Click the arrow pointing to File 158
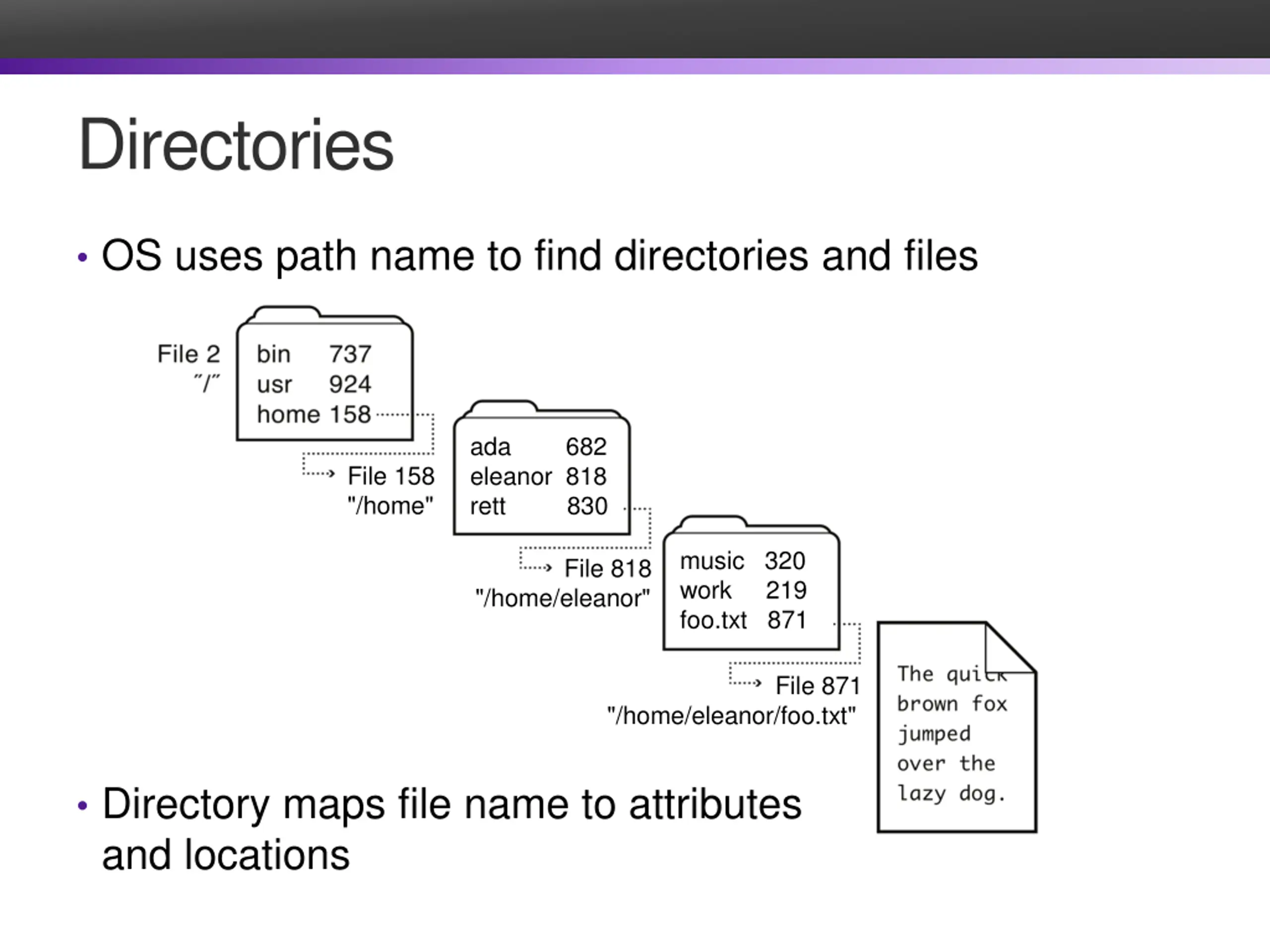1270x952 pixels. click(320, 474)
